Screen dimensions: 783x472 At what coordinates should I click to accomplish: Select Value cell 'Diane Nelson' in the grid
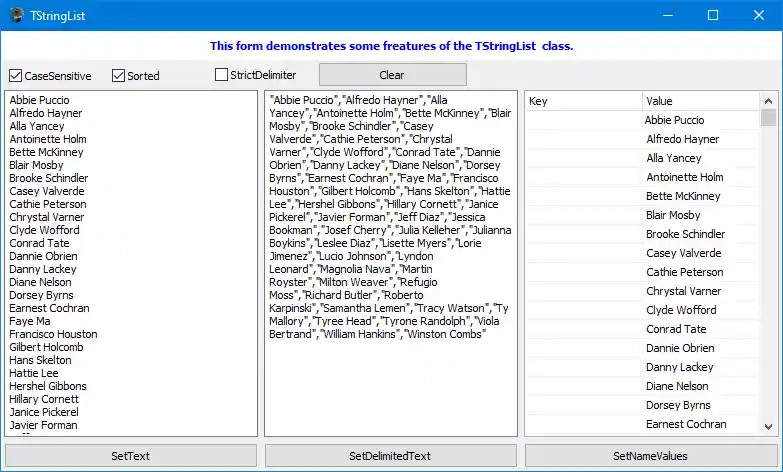701,386
